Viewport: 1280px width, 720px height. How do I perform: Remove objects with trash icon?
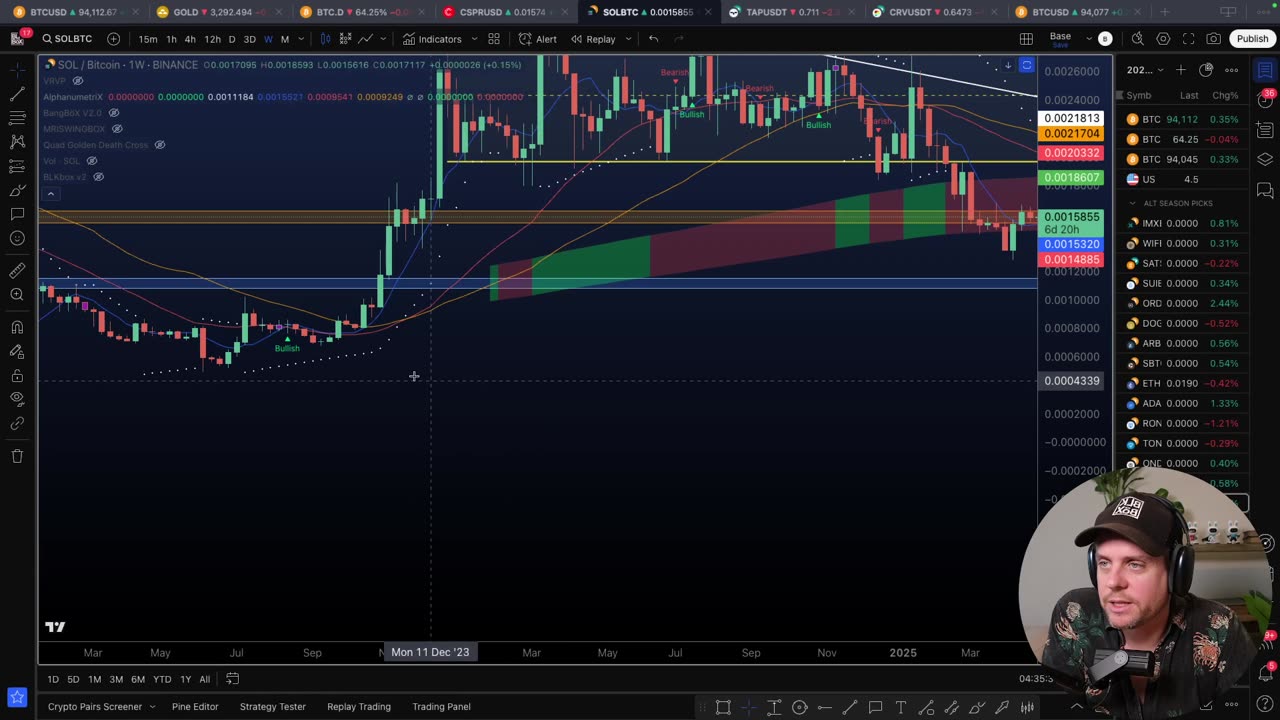[x=17, y=456]
